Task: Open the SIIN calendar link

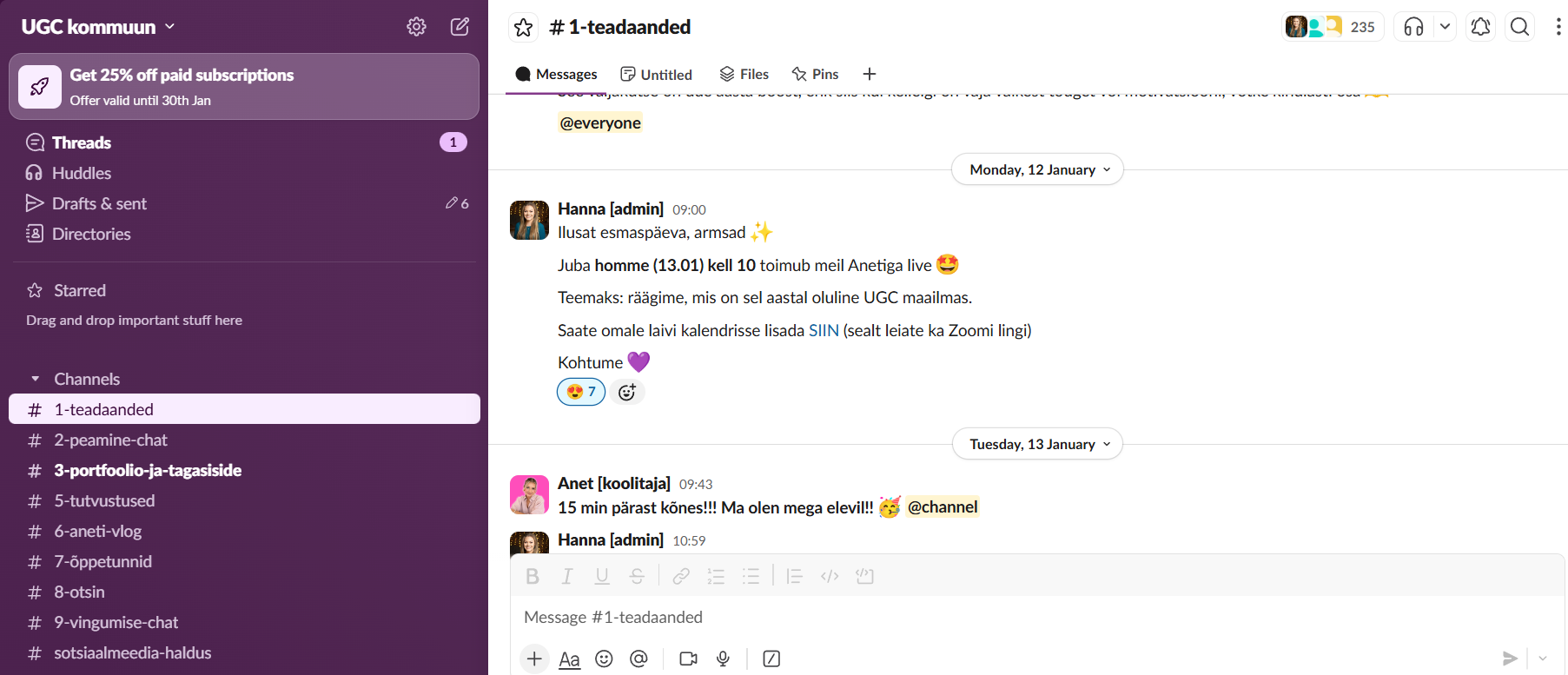Action: click(x=823, y=330)
